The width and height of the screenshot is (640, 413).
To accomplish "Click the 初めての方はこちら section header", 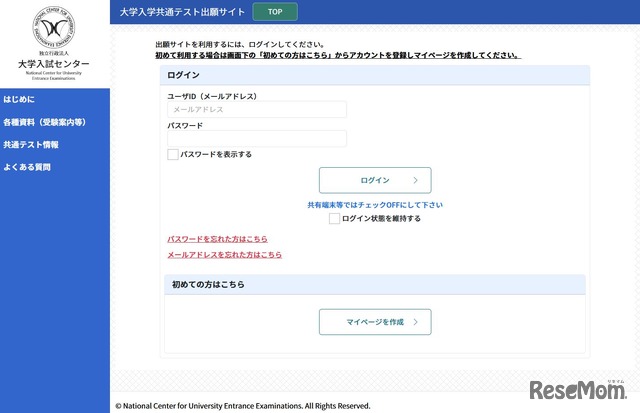I will [x=375, y=284].
